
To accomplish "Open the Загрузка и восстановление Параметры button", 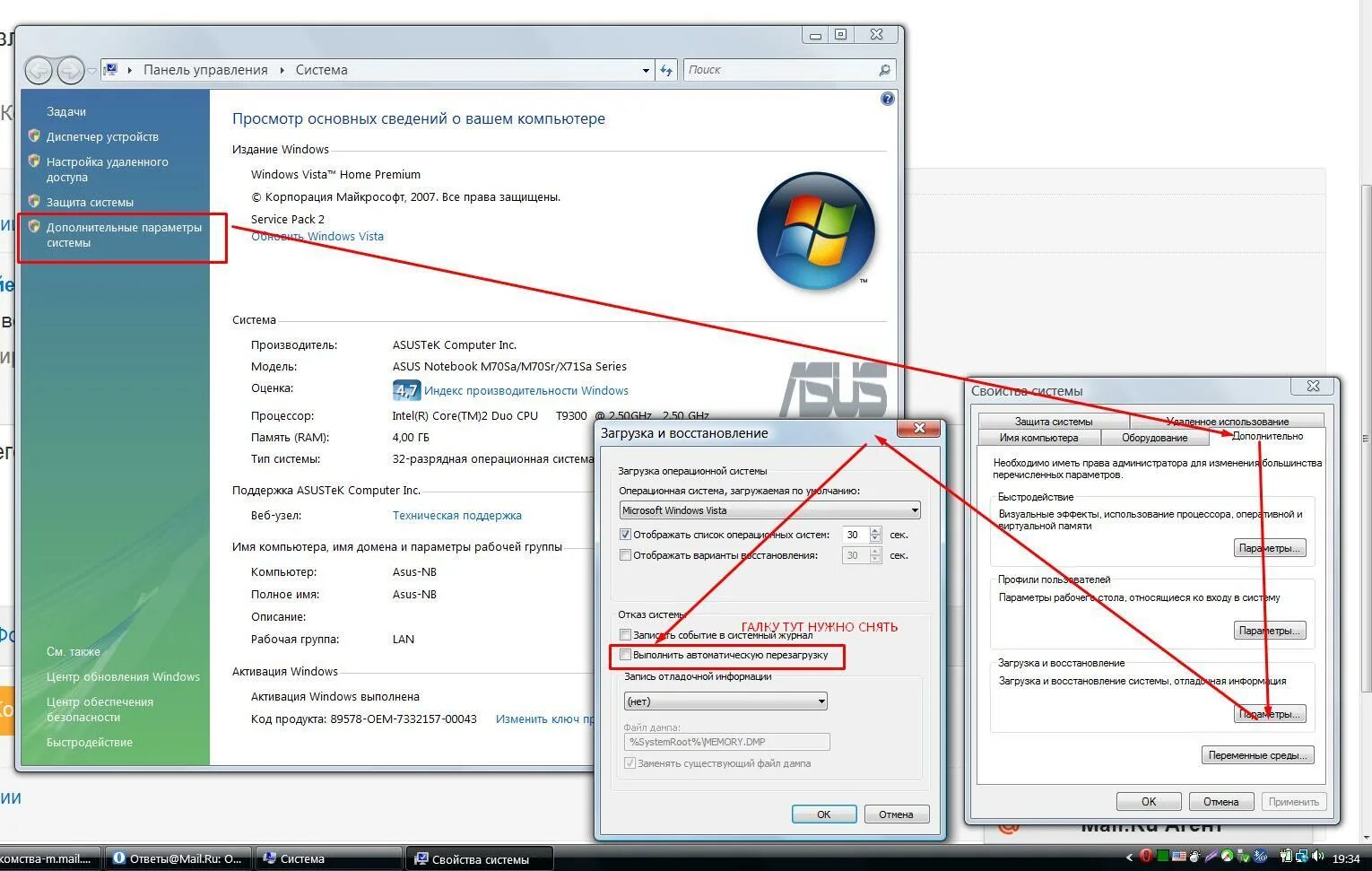I will coord(1270,714).
